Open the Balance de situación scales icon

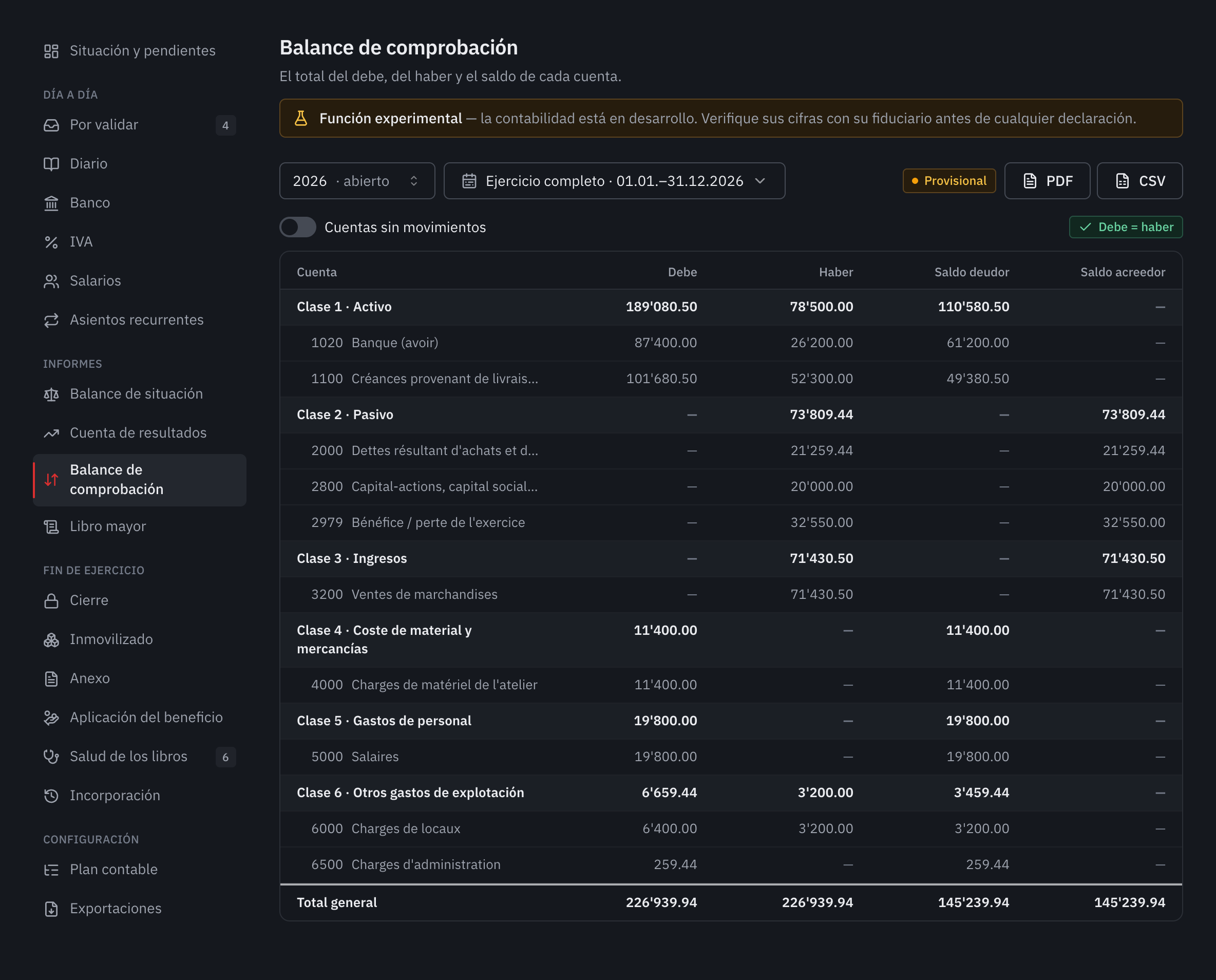click(51, 394)
